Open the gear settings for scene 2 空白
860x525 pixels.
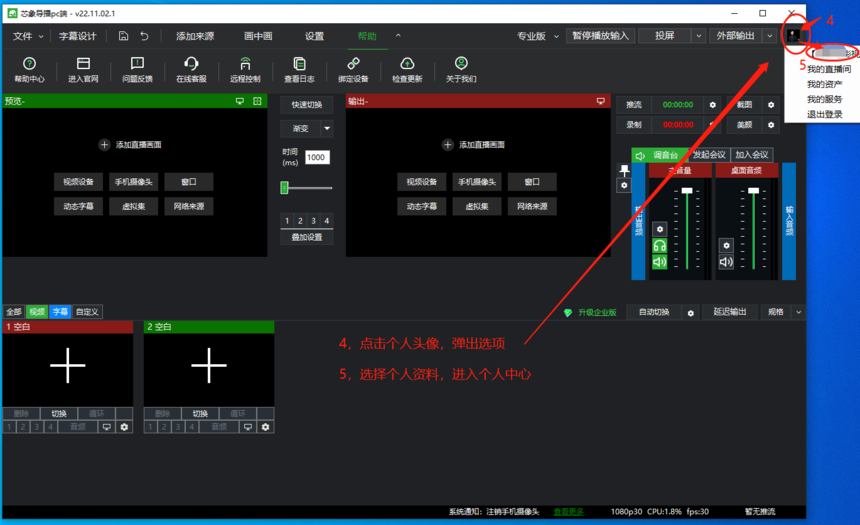pos(265,427)
